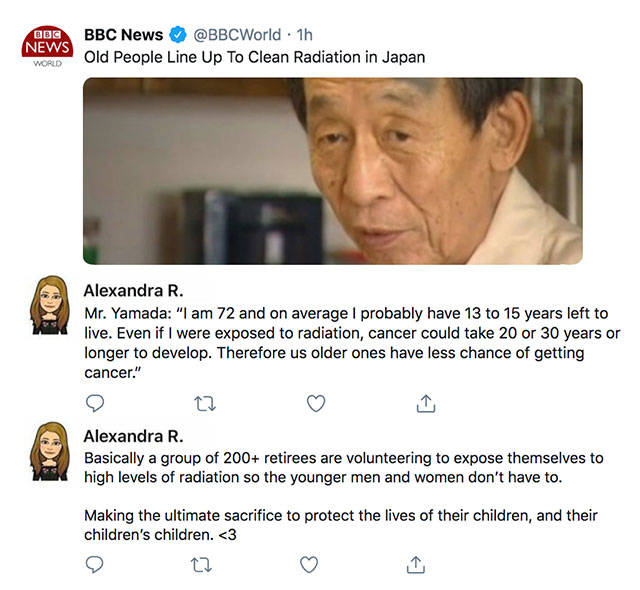Click the blue verified badge beside BBC News
The width and height of the screenshot is (640, 590).
click(x=177, y=35)
